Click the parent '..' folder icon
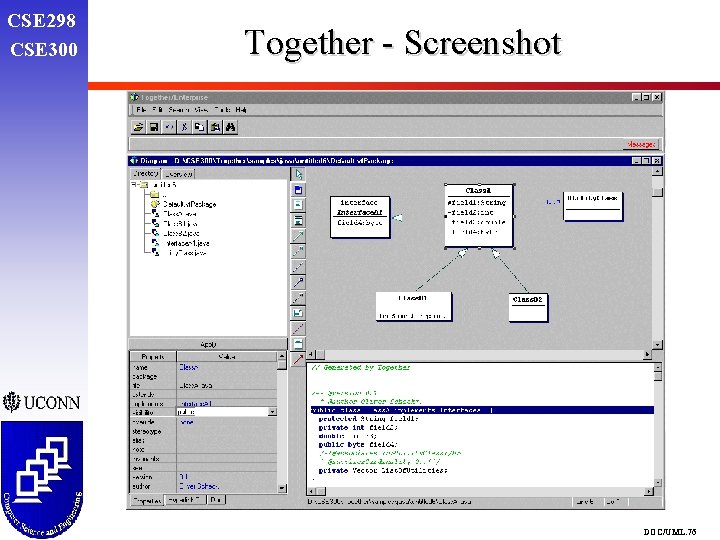Image resolution: width=720 pixels, height=540 pixels. (x=155, y=194)
